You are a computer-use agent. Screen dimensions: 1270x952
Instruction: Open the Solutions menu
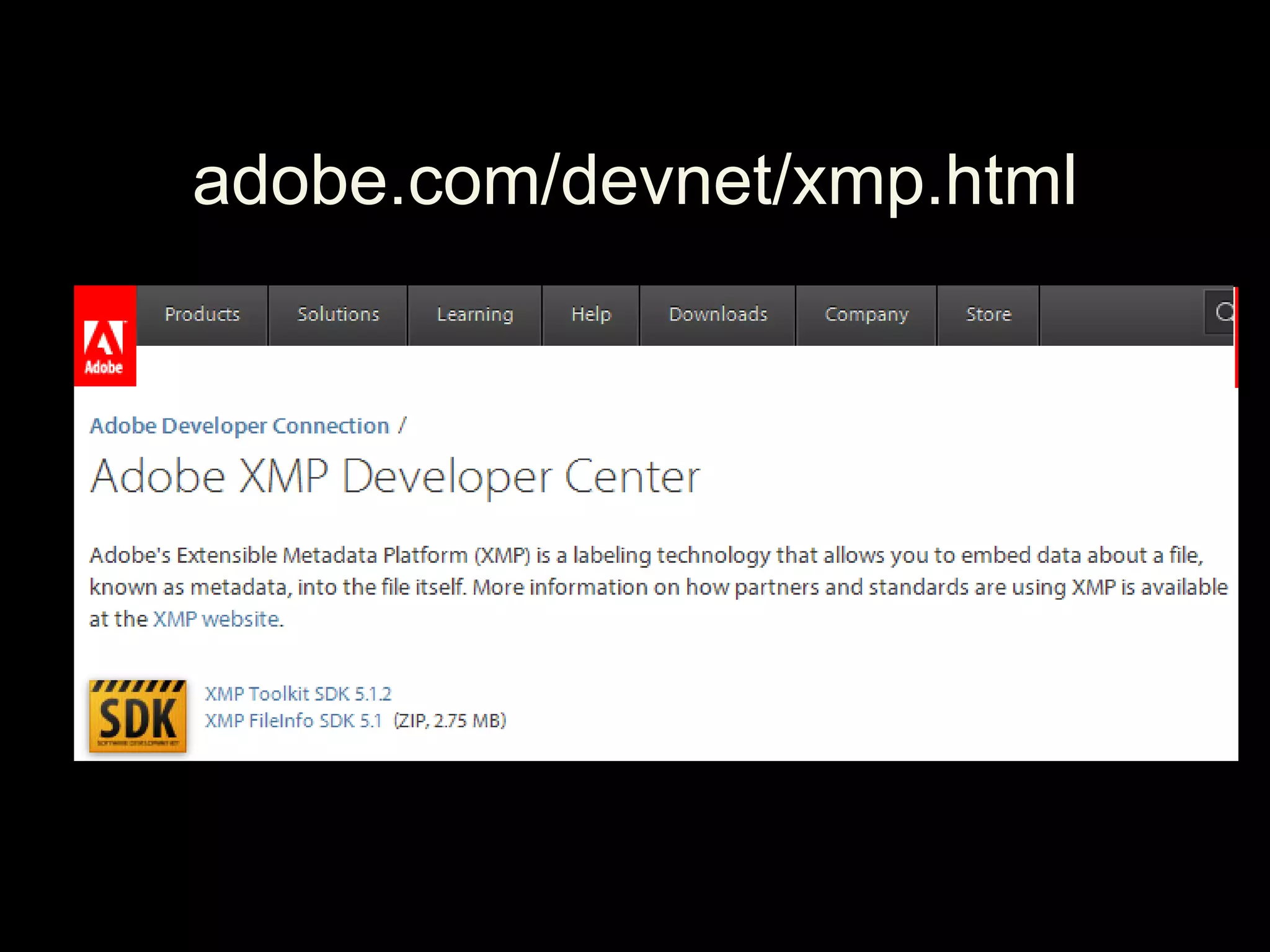[338, 315]
